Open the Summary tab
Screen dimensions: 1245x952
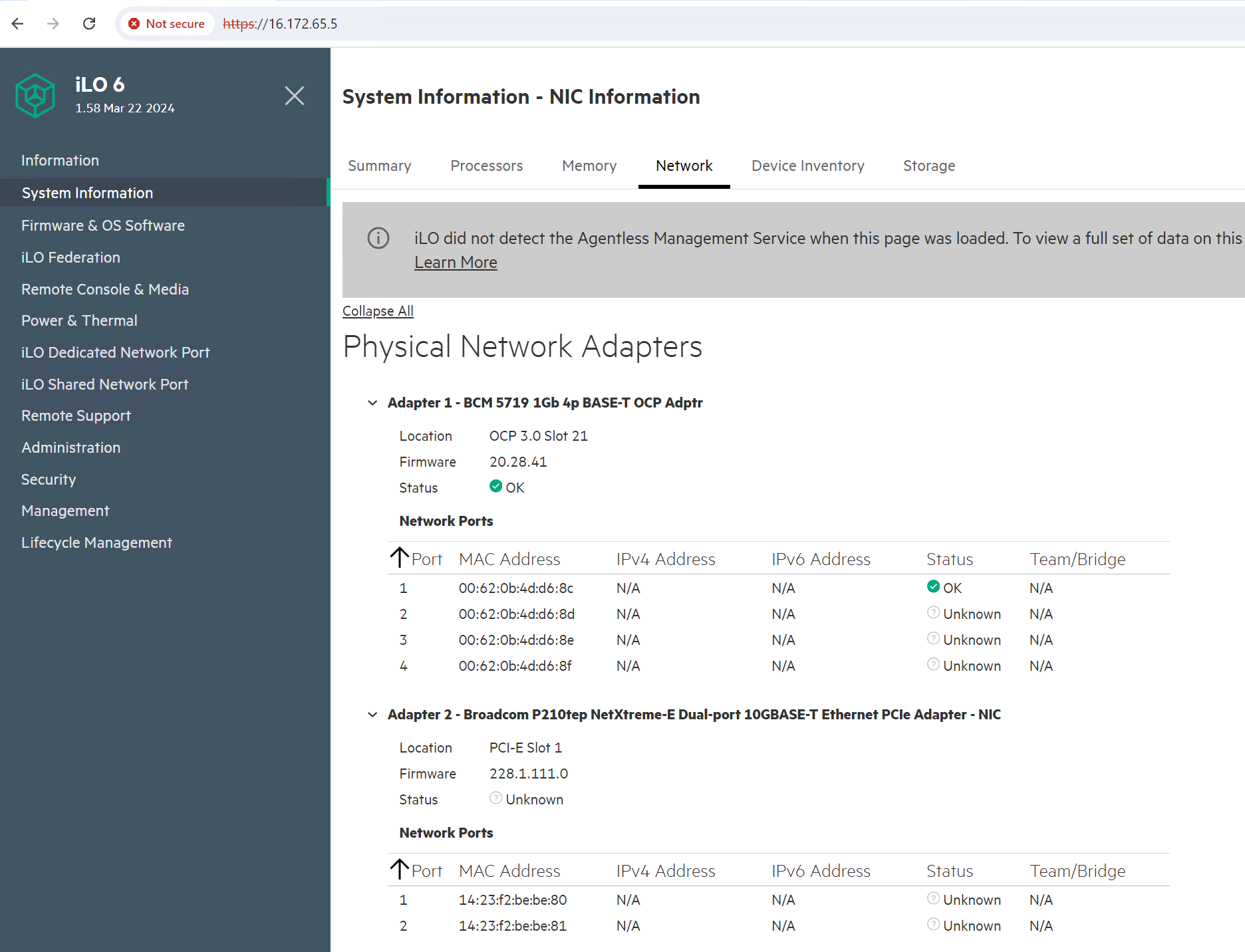click(x=380, y=166)
